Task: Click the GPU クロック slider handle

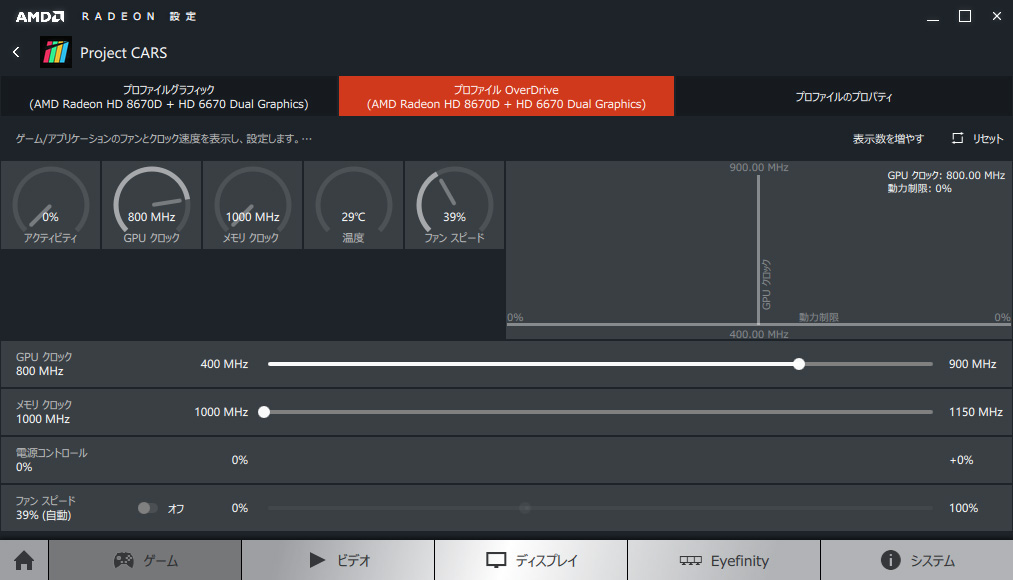Action: point(799,364)
